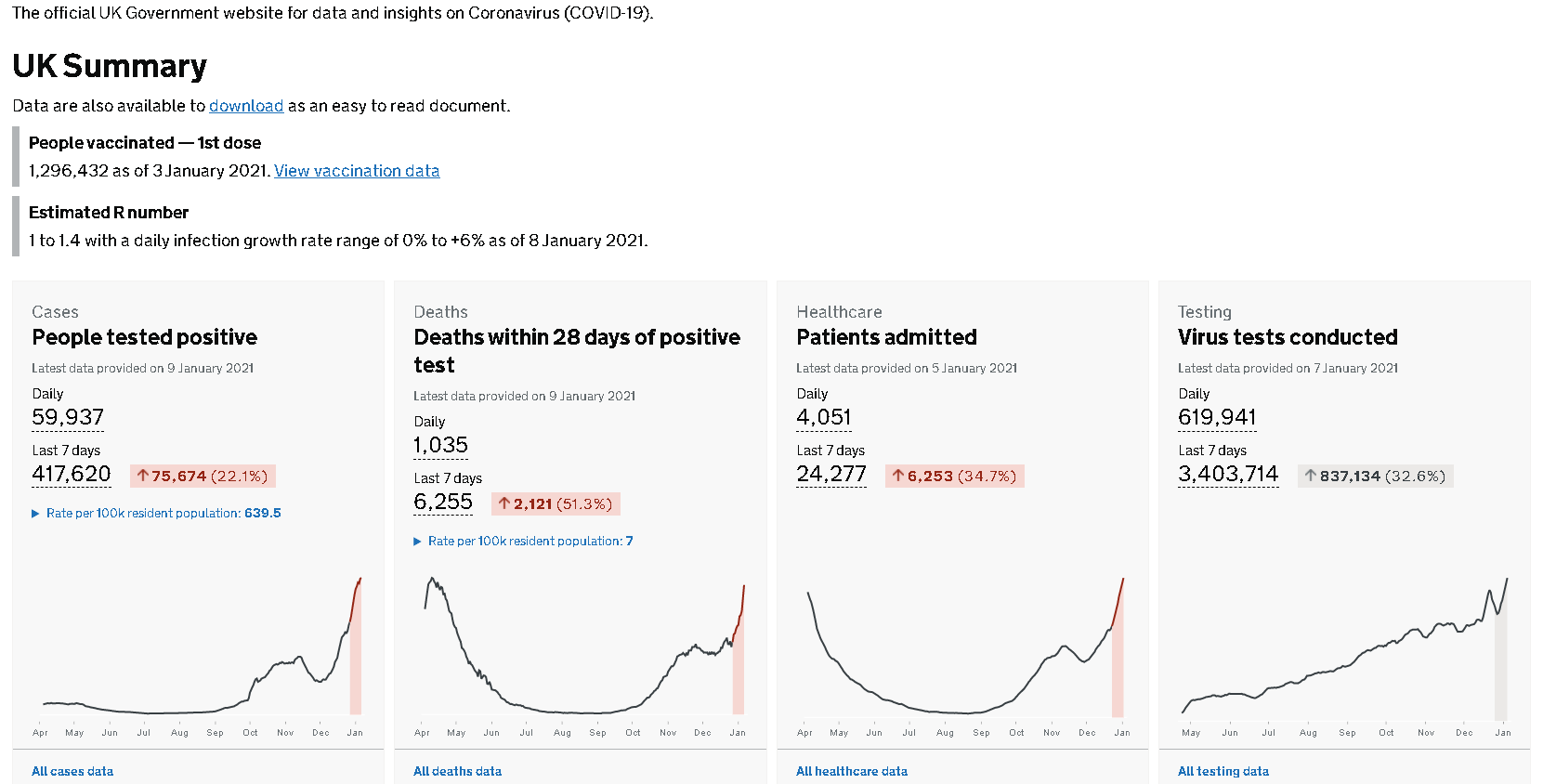
Task: Open All deaths data link
Action: pyautogui.click(x=457, y=771)
